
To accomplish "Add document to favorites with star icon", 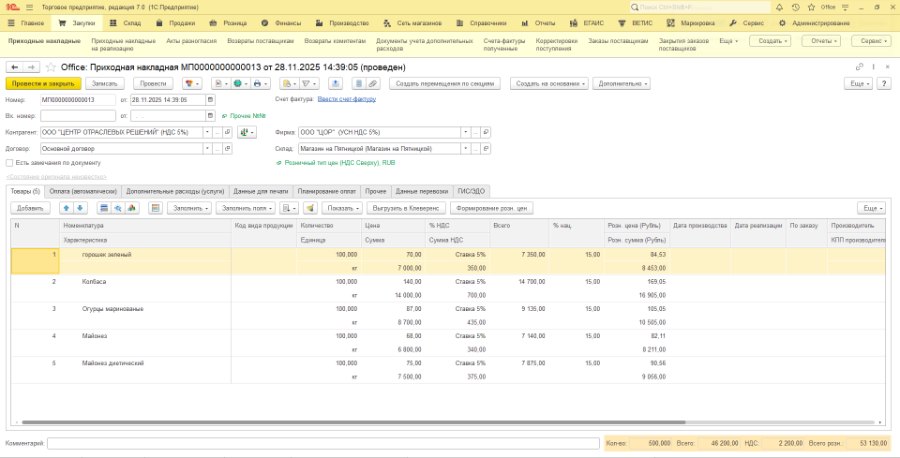I will coord(51,67).
